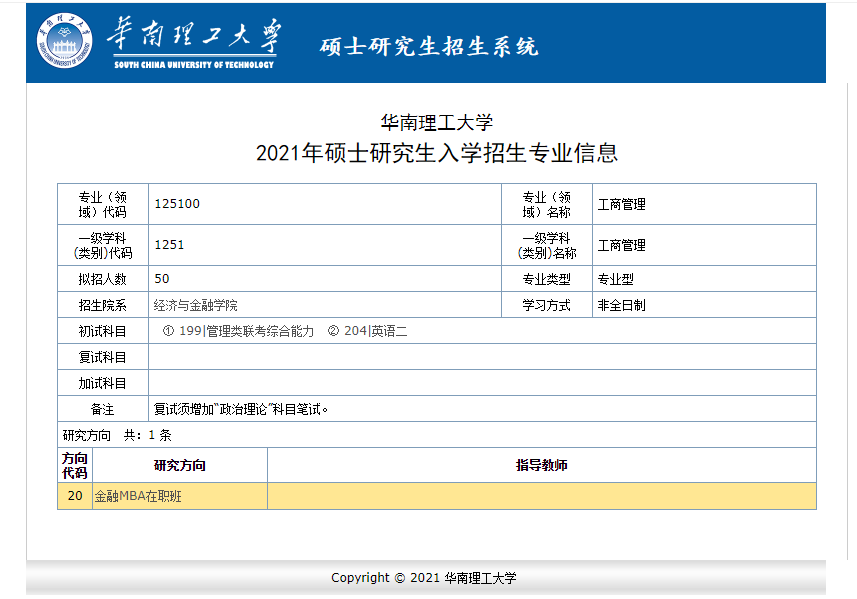Click the 研究方向 column header
The image size is (857, 599).
(180, 465)
